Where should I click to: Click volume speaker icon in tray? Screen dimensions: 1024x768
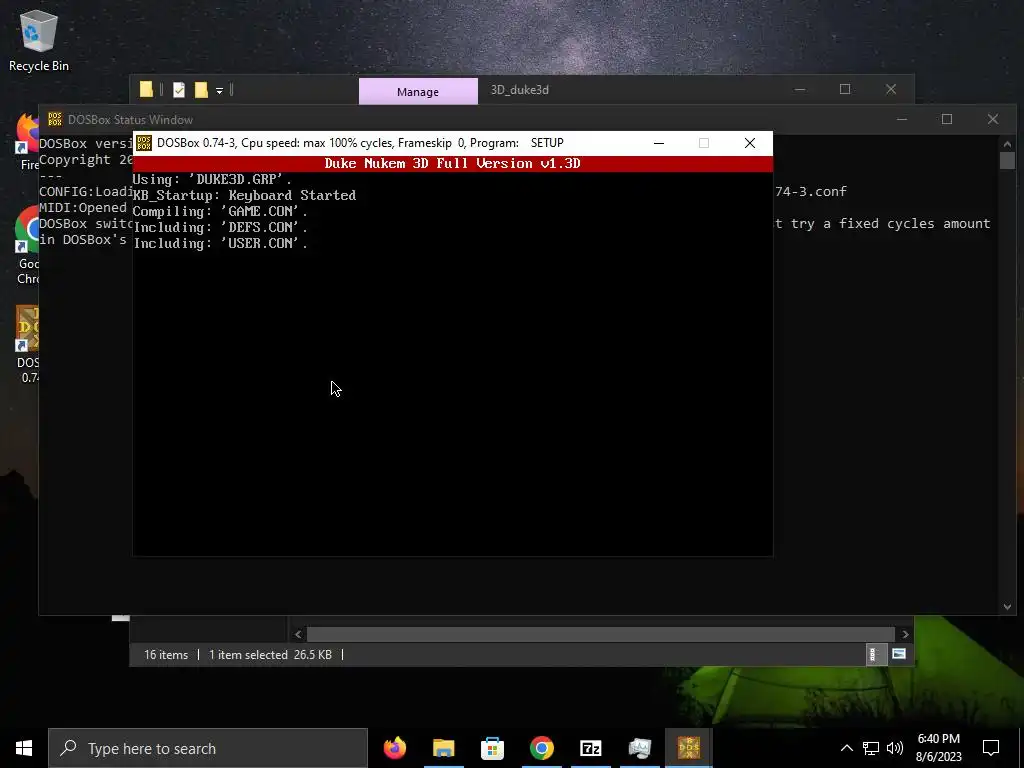(895, 748)
